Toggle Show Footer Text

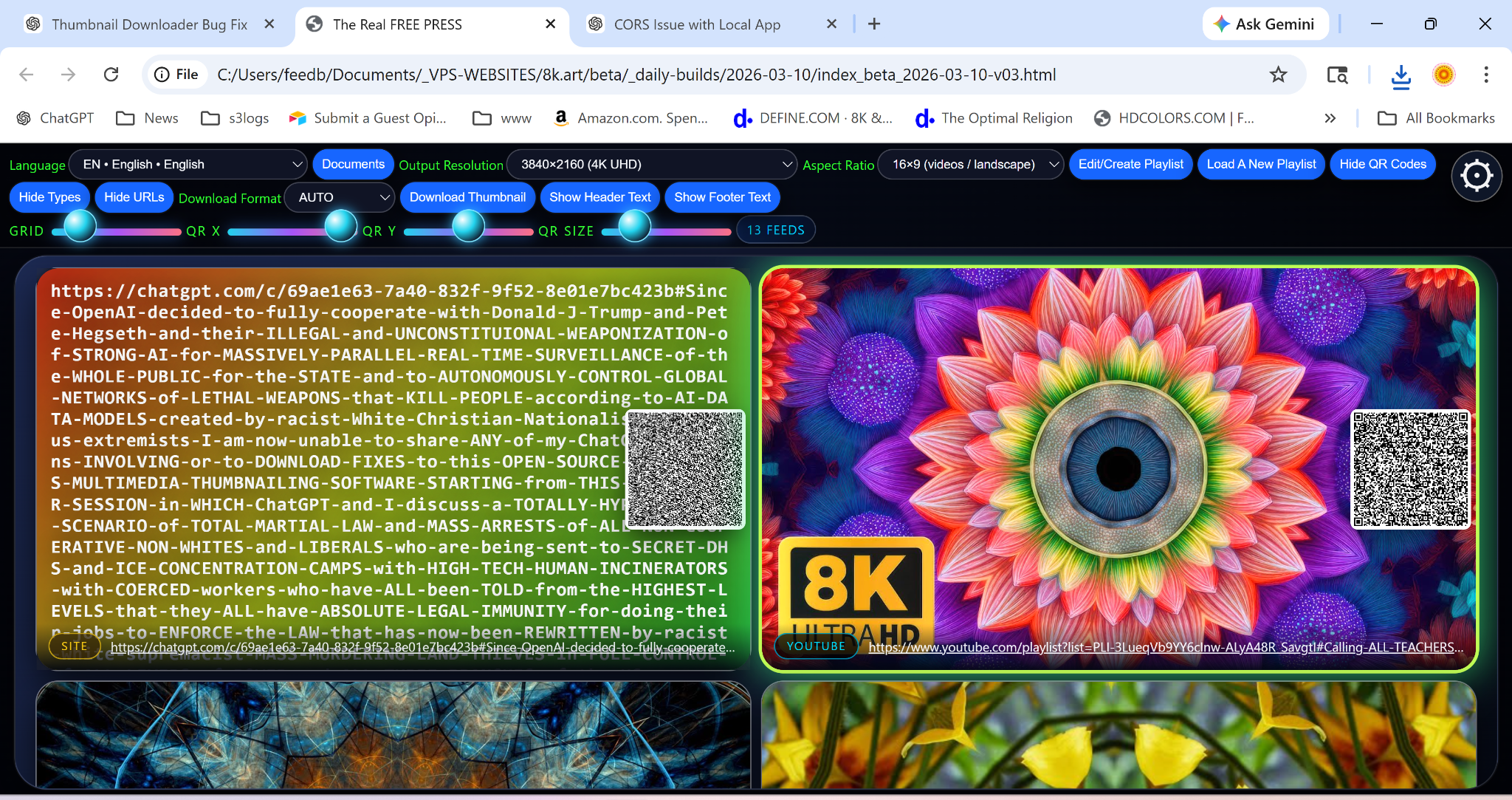pyautogui.click(x=722, y=197)
